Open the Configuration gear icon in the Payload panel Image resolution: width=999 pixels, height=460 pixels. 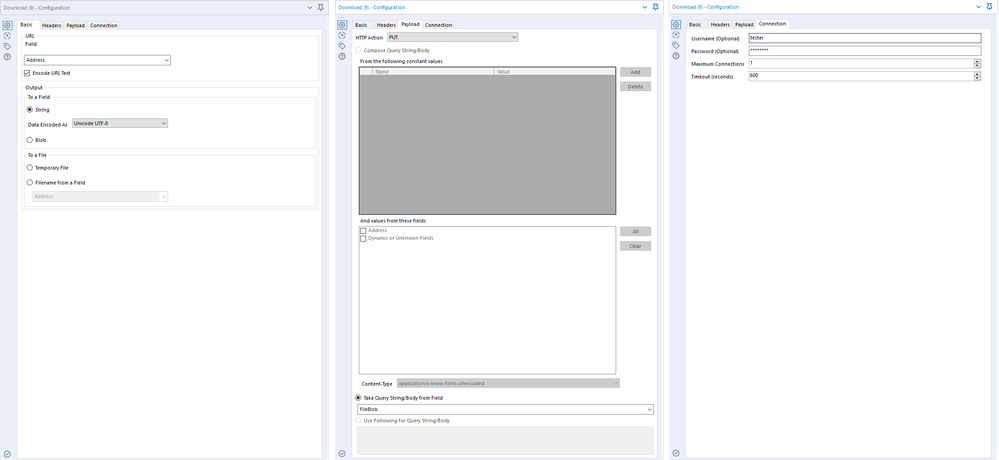tap(342, 25)
